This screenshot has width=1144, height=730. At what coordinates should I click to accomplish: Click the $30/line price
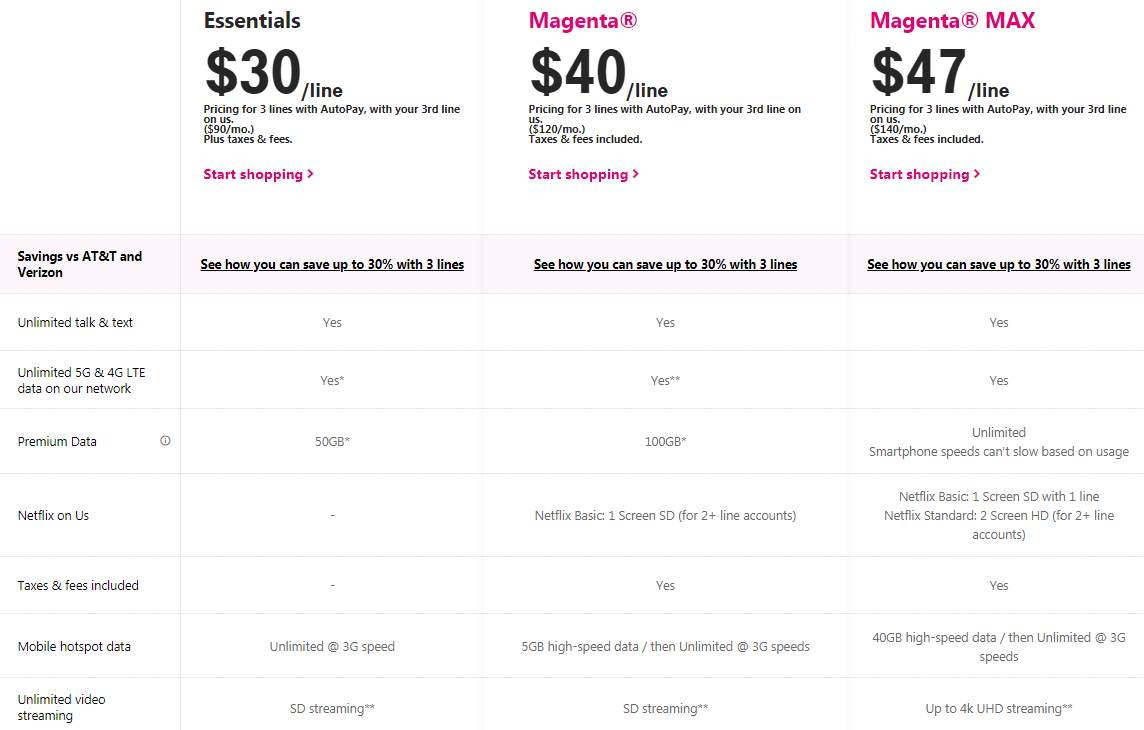(x=272, y=75)
